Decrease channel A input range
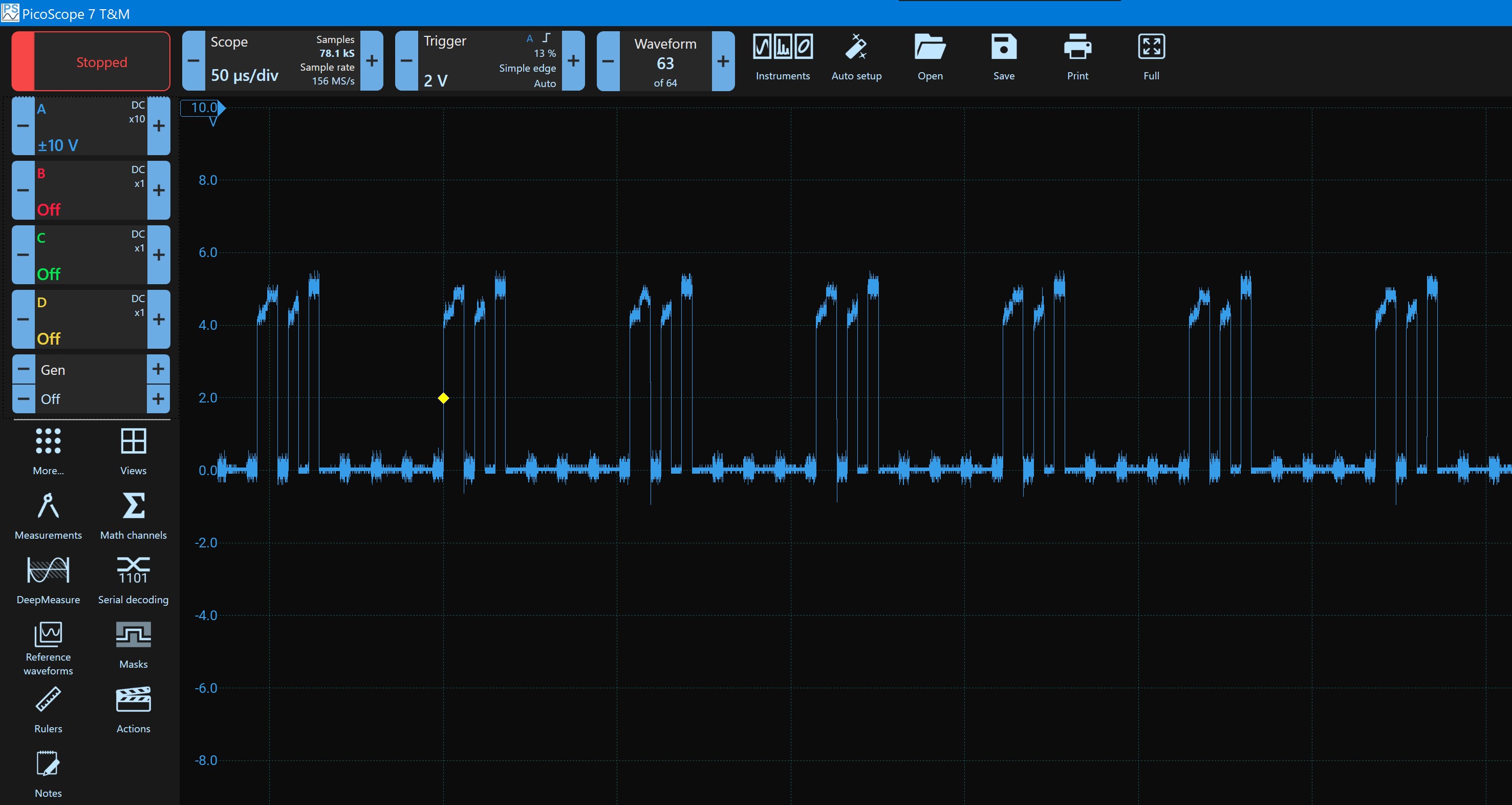The width and height of the screenshot is (1512, 805). pyautogui.click(x=23, y=126)
